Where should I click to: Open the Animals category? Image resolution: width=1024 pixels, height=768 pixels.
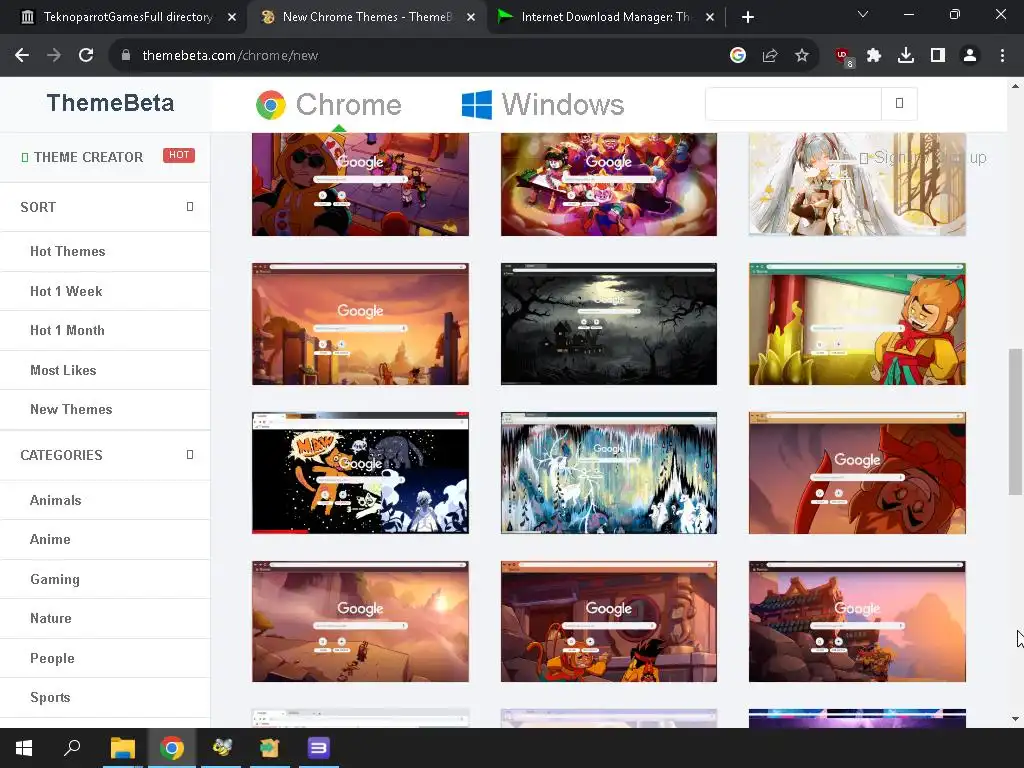tap(56, 500)
